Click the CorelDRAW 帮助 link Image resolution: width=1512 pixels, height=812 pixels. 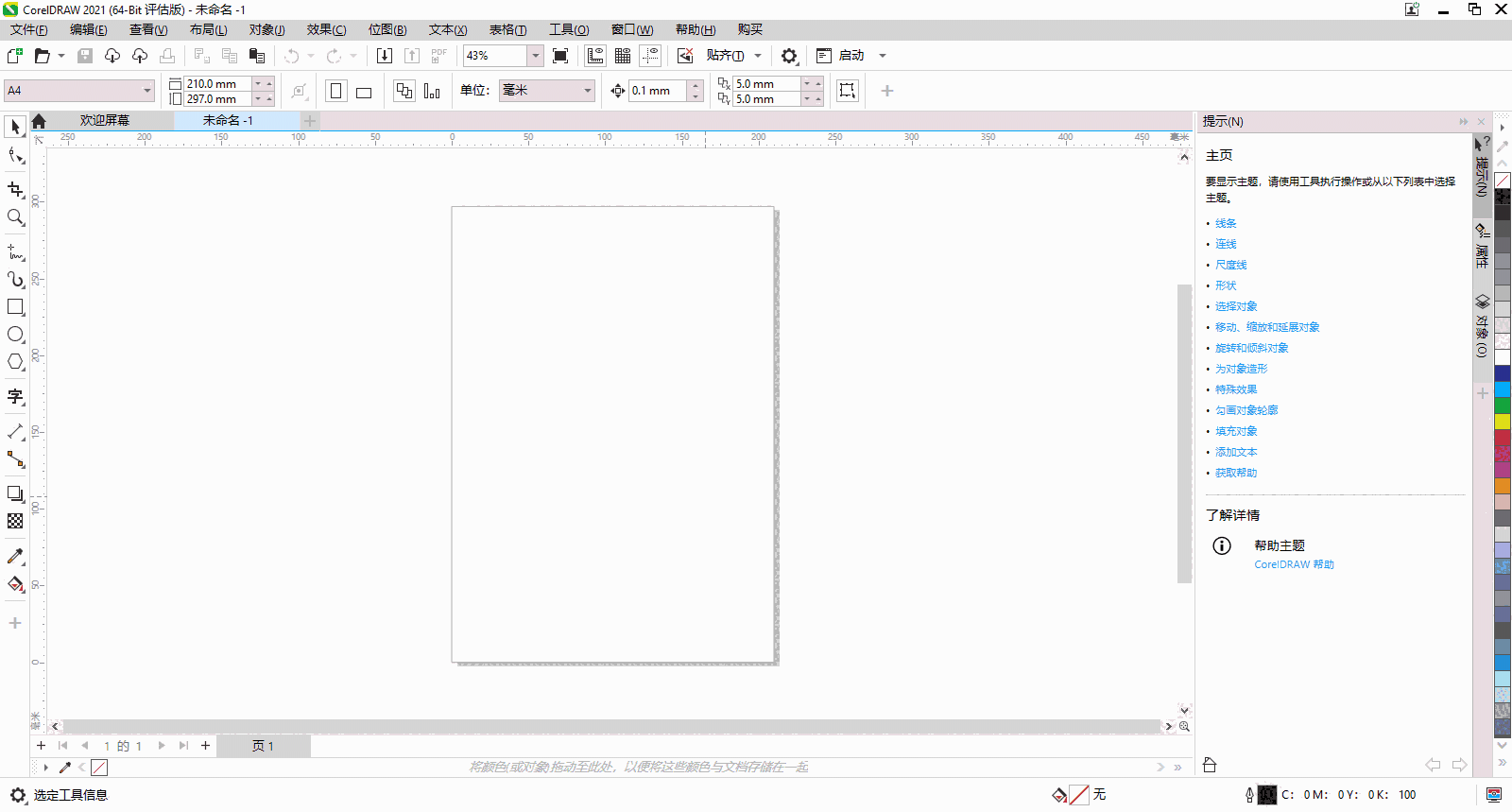tap(1294, 564)
